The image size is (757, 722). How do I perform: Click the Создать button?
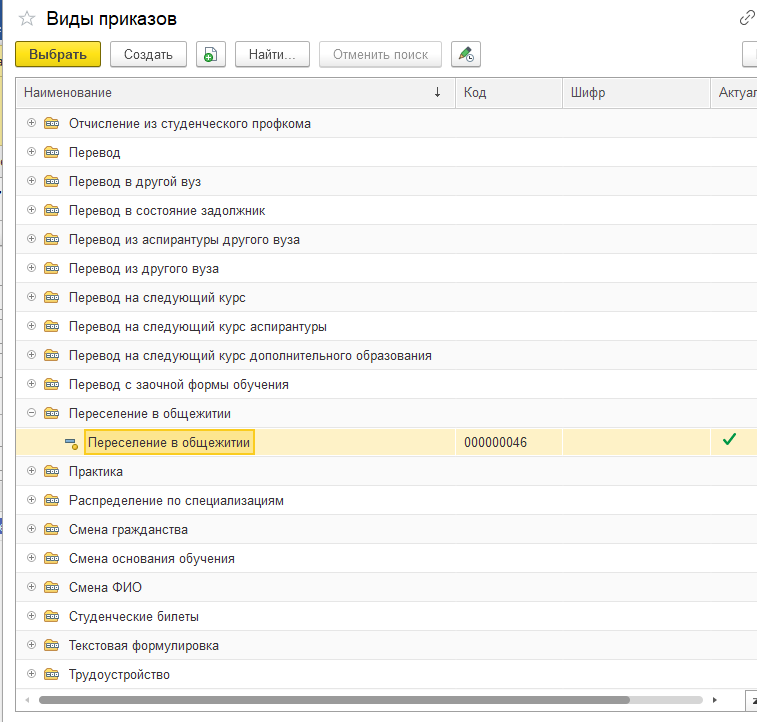pyautogui.click(x=148, y=54)
